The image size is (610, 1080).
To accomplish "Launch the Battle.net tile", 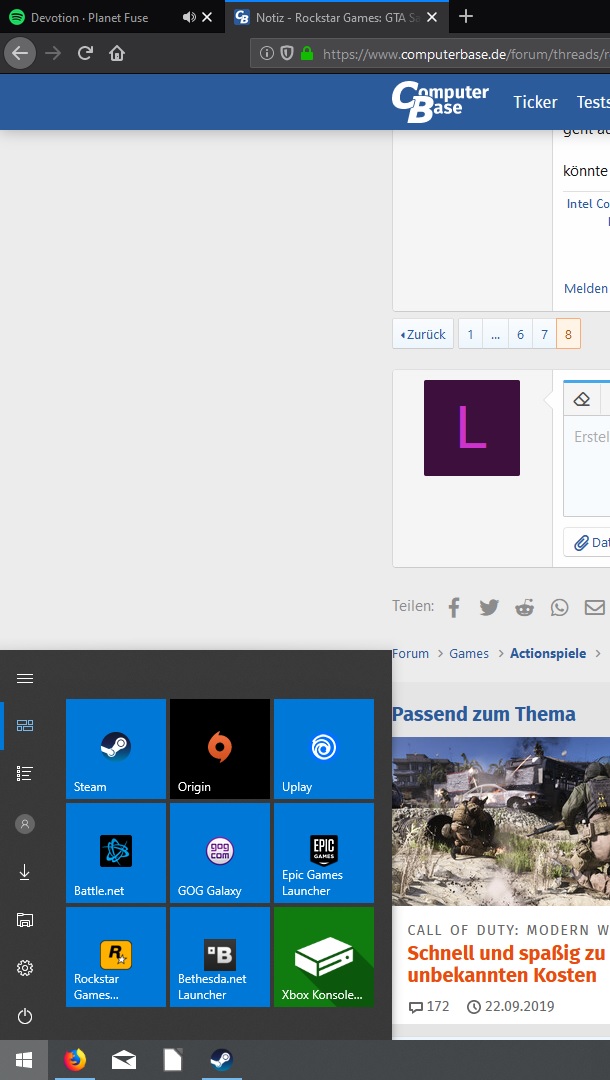I will [116, 853].
